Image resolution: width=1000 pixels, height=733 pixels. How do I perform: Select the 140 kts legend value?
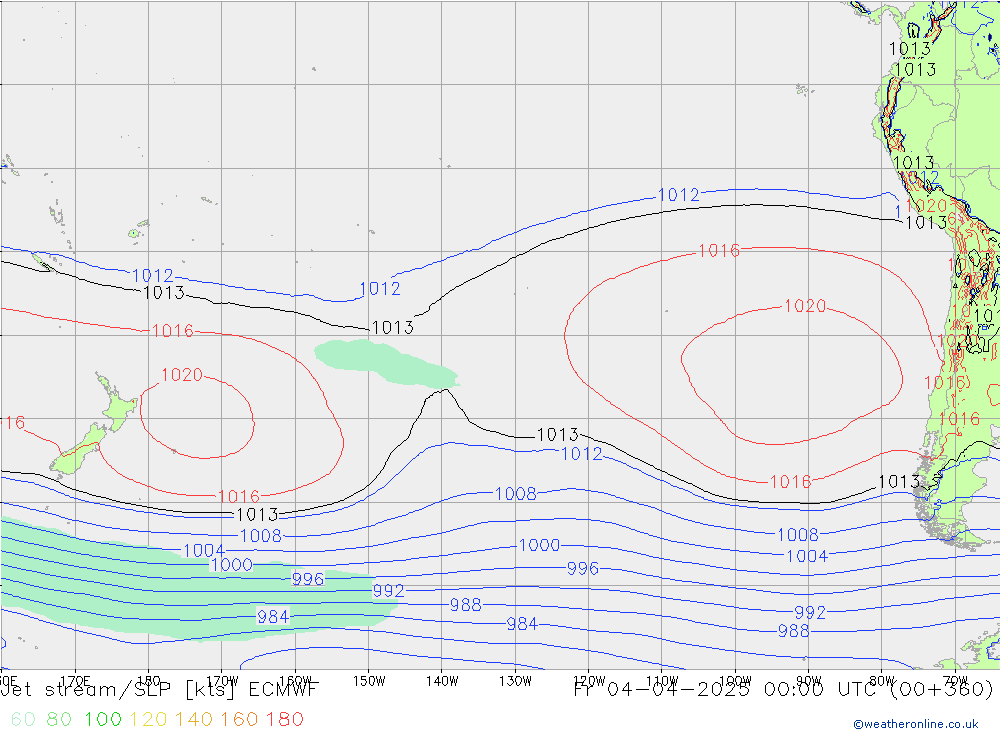pyautogui.click(x=193, y=720)
